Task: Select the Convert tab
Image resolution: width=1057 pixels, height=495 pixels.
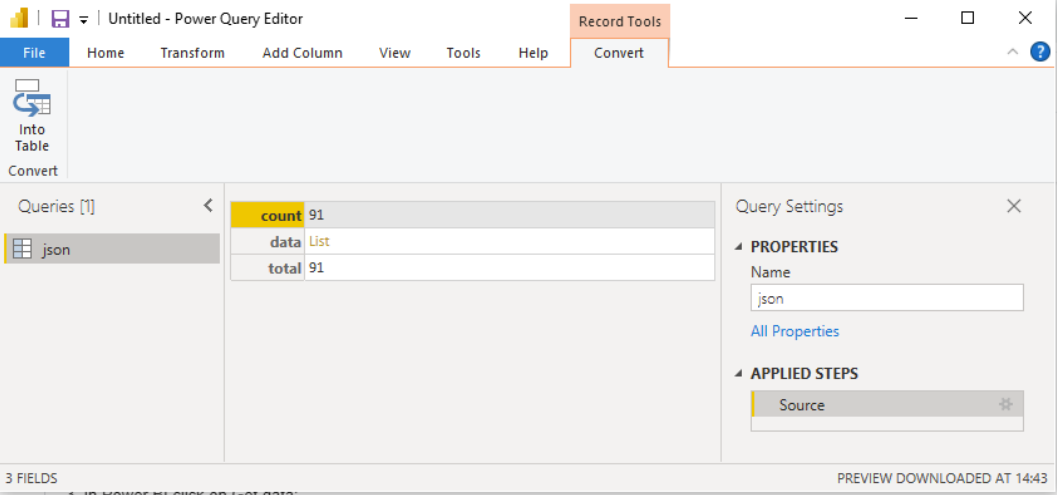Action: click(x=619, y=53)
